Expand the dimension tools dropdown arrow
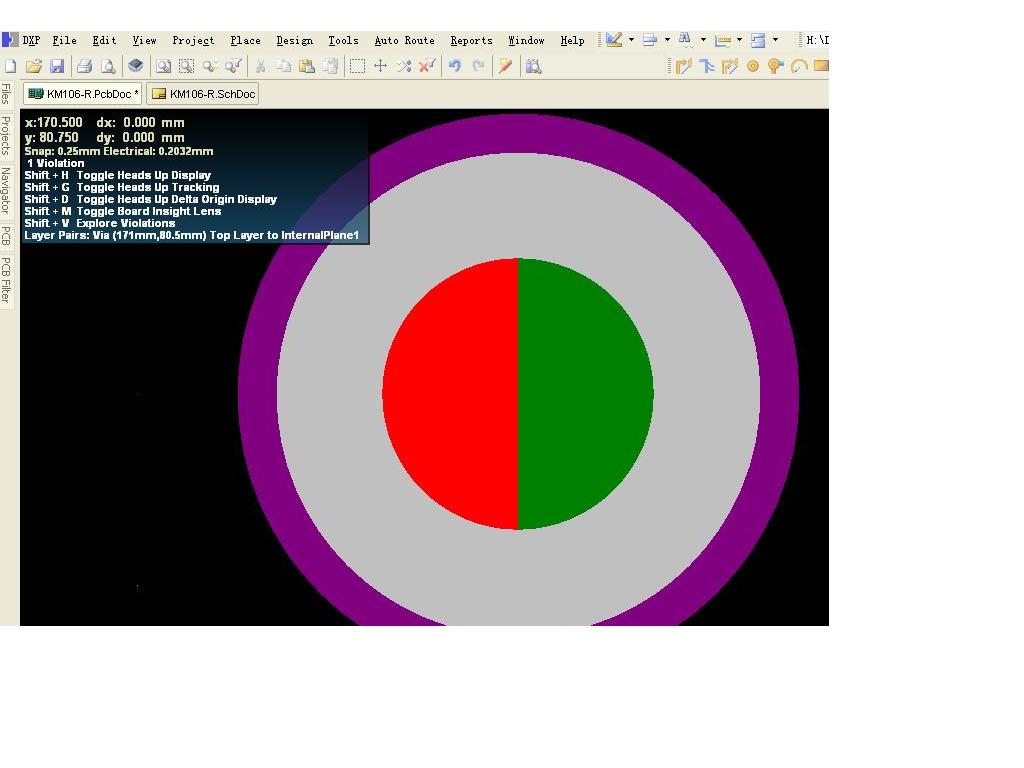 click(x=739, y=40)
